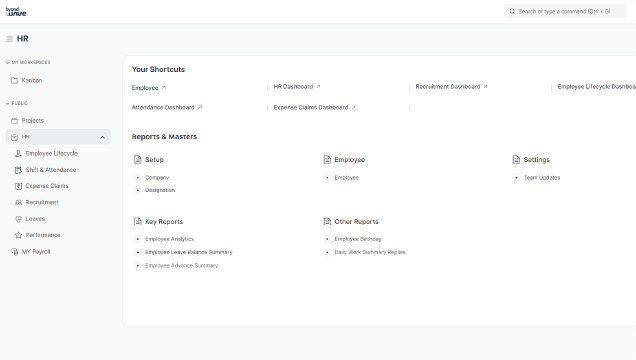Open Expense Claims sidebar icon
The image size is (636, 360).
click(18, 186)
